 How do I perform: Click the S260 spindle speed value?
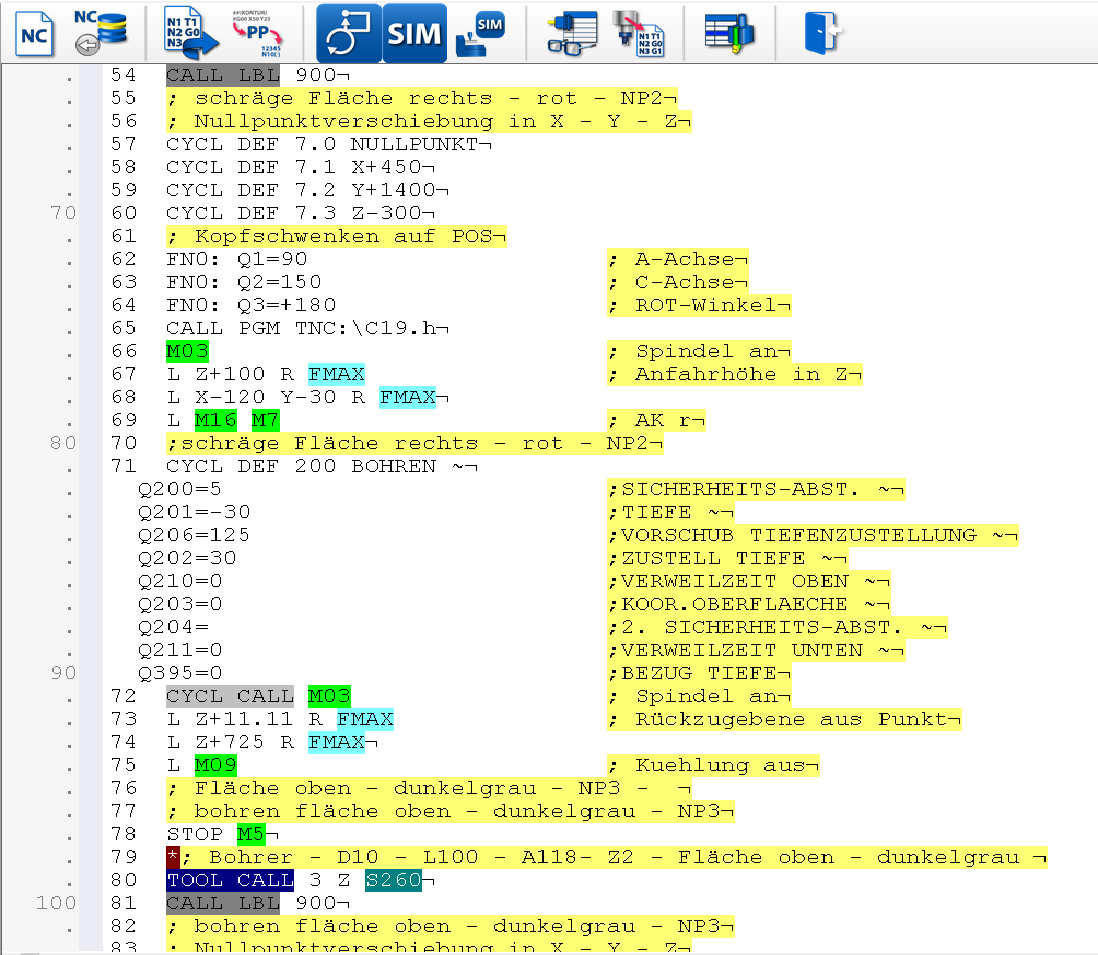tap(394, 880)
